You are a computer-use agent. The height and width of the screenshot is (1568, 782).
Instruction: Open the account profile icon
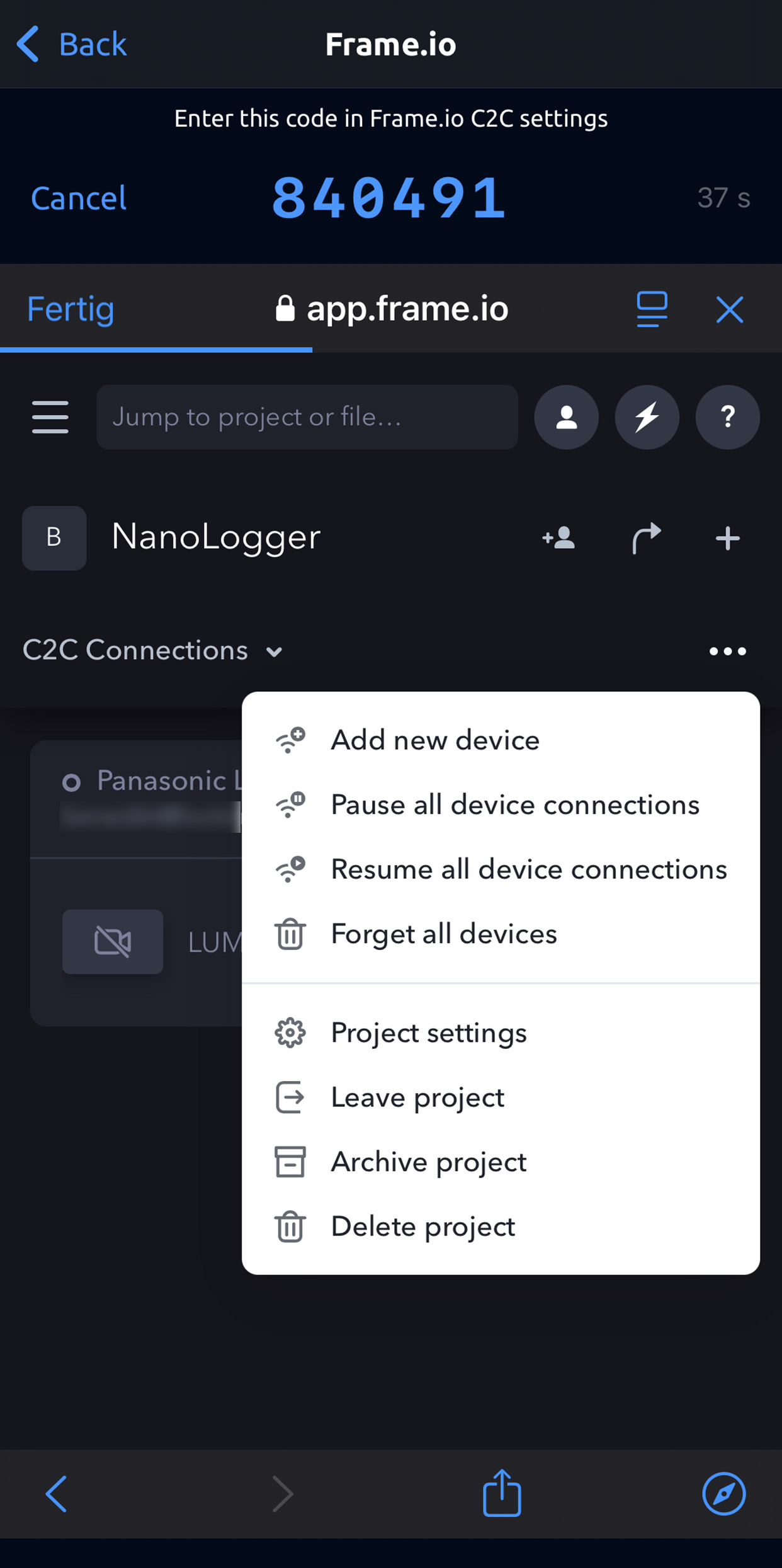click(566, 417)
